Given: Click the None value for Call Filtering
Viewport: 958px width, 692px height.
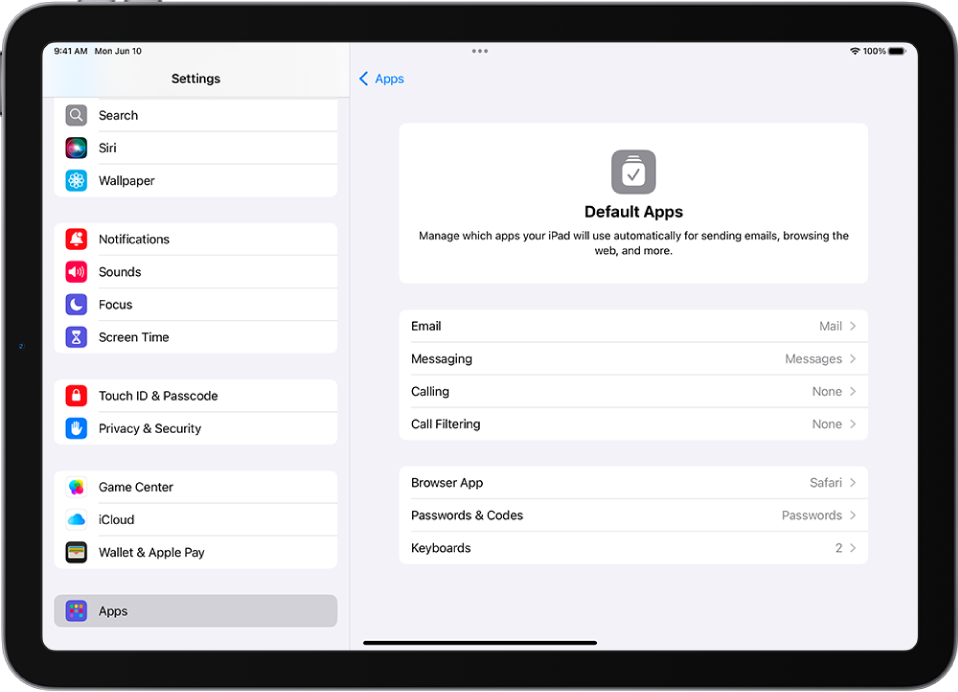Looking at the screenshot, I should (x=827, y=424).
